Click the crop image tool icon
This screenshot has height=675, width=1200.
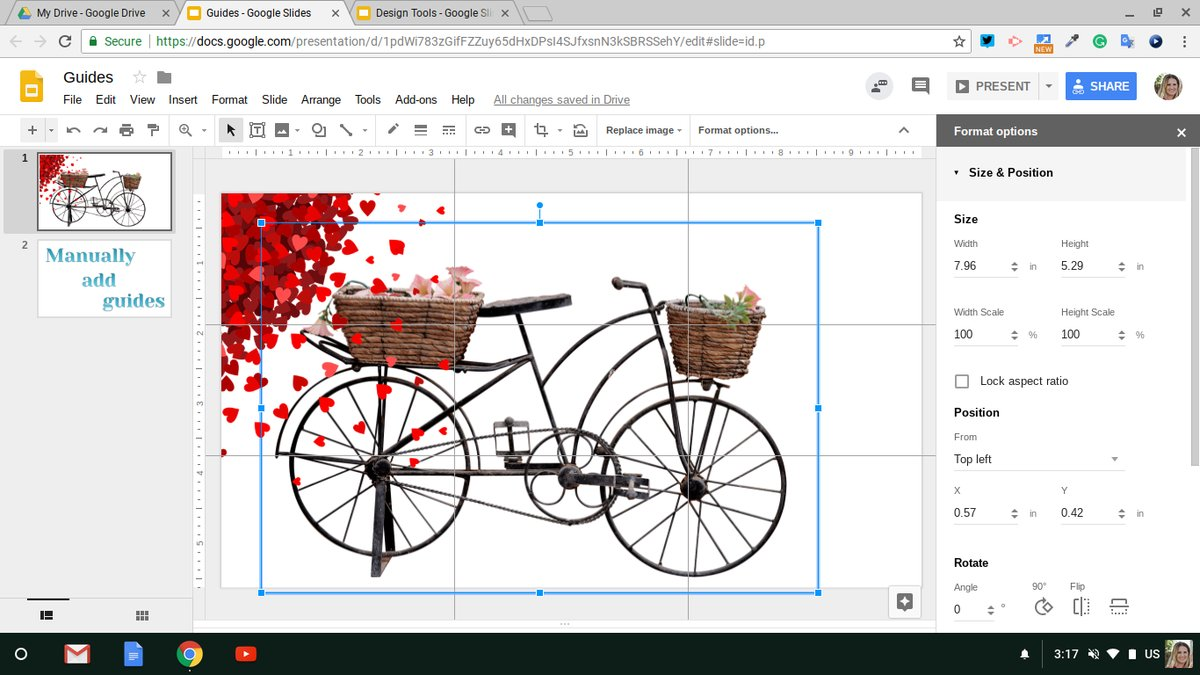point(541,130)
